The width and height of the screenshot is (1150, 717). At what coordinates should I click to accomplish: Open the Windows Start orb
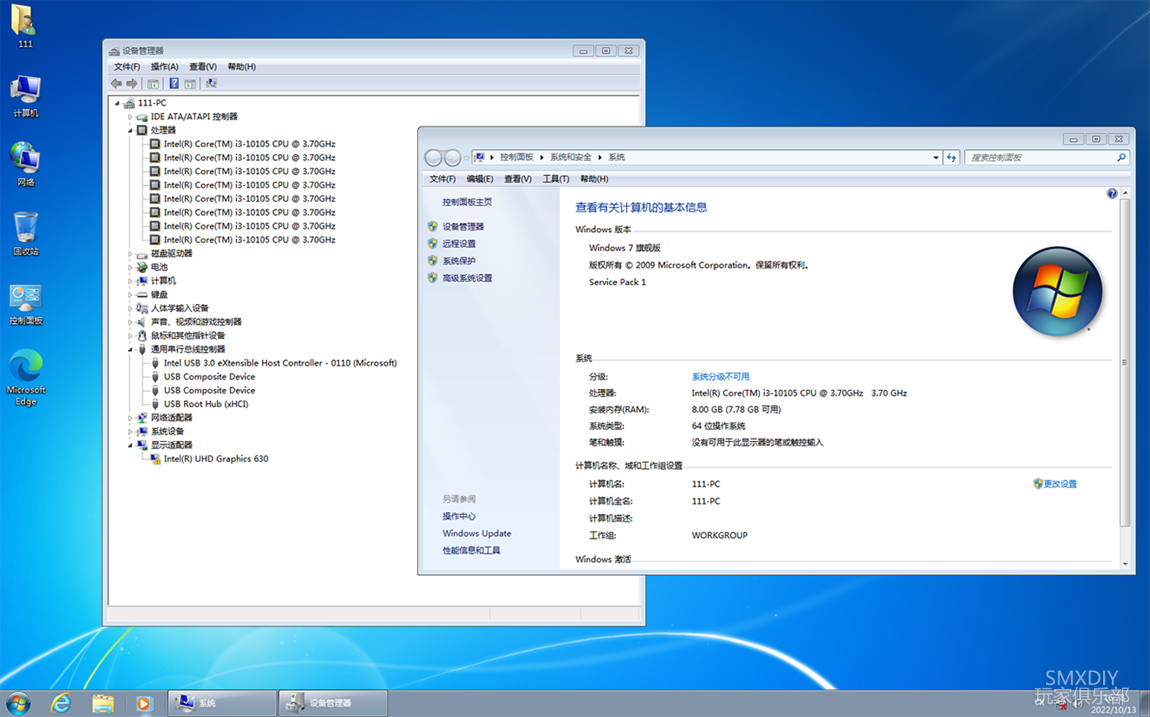coord(18,703)
